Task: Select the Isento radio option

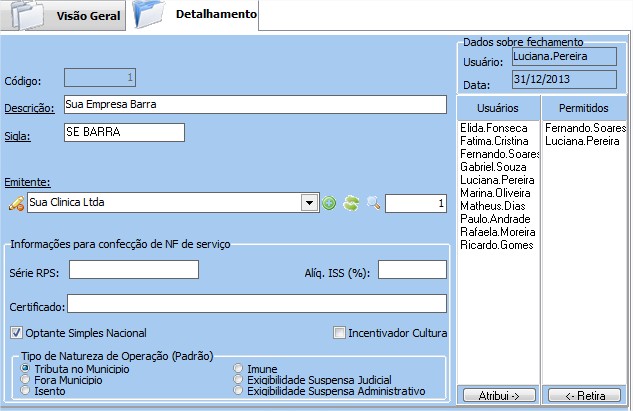Action: 25,391
